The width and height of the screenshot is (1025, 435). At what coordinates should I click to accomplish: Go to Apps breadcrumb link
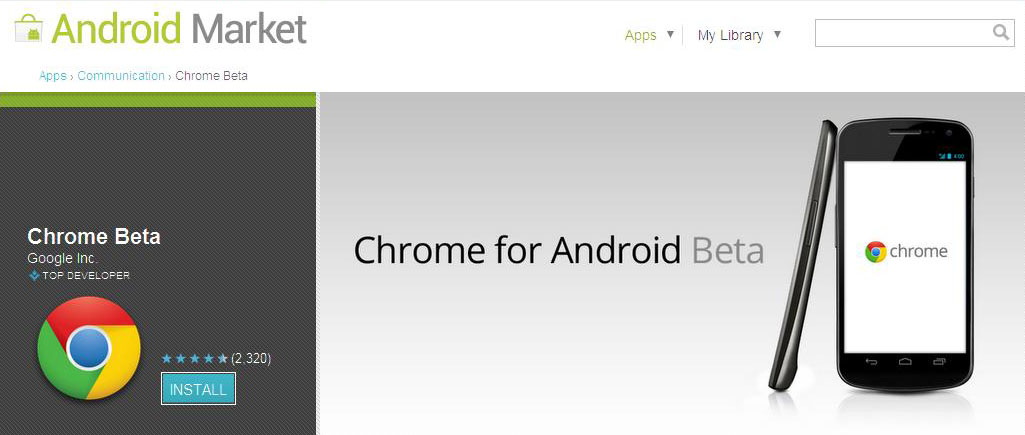pos(52,76)
